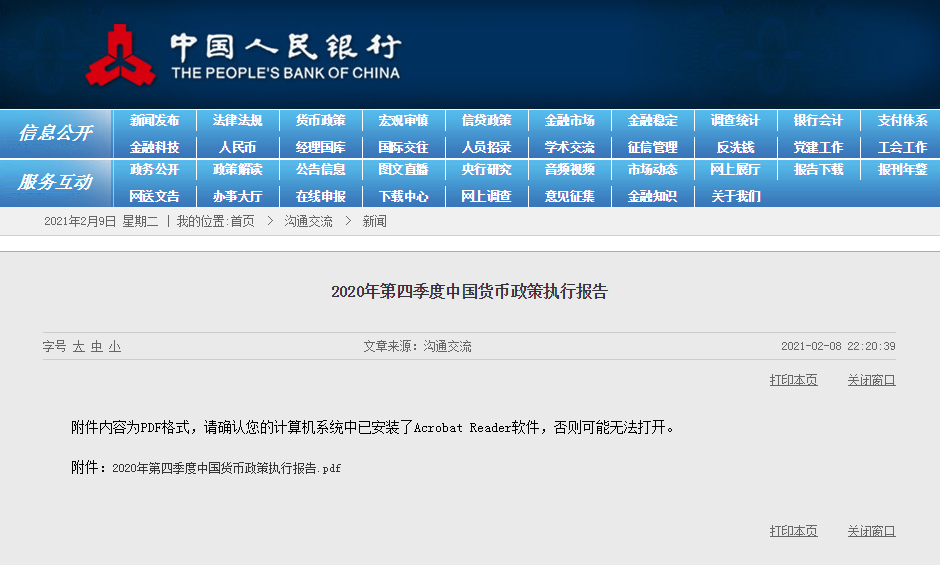Open the 货币政策 menu item
This screenshot has height=565, width=940.
tap(320, 120)
